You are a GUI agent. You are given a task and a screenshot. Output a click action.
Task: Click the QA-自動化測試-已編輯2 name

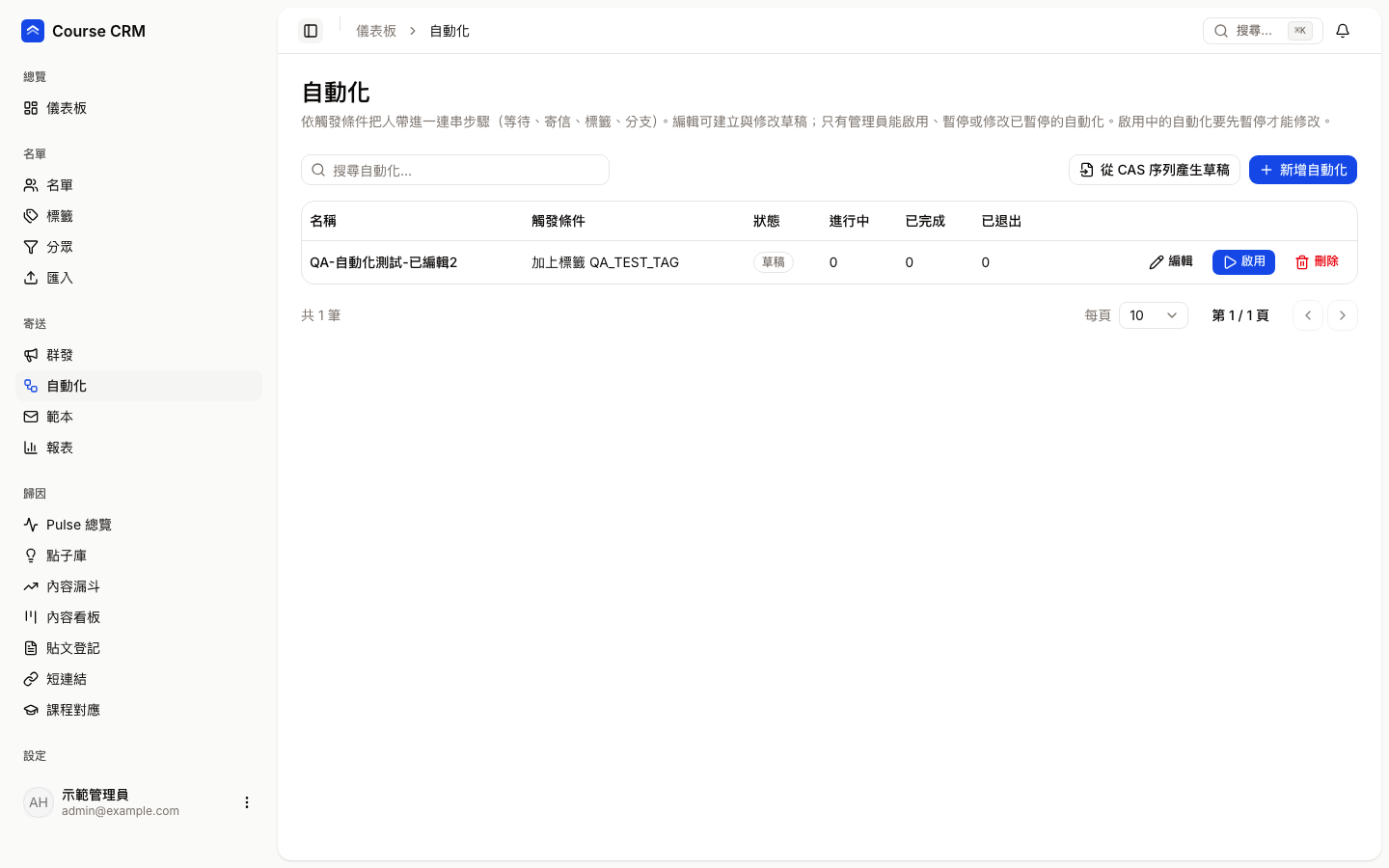384,262
